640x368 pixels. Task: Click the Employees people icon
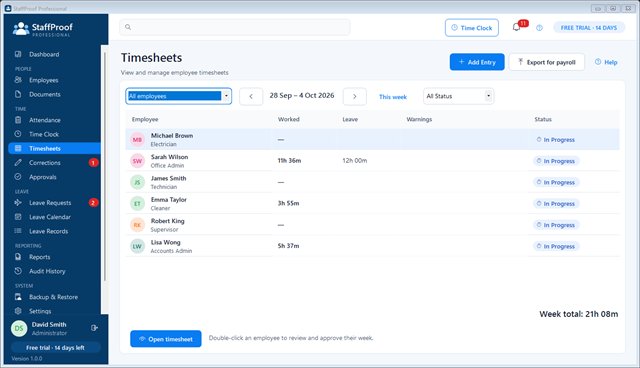pyautogui.click(x=18, y=80)
